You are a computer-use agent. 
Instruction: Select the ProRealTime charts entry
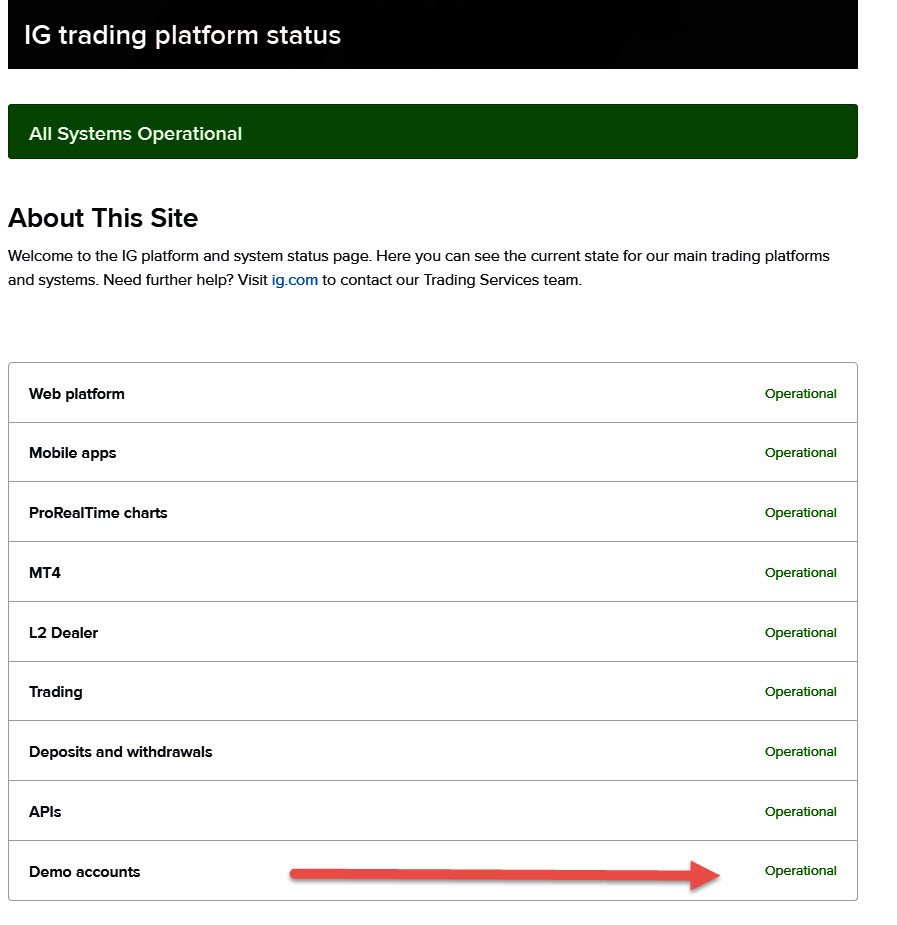(x=98, y=513)
